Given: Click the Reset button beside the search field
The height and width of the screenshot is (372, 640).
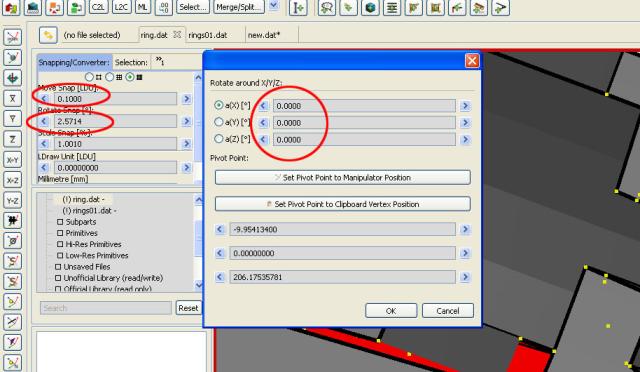Looking at the screenshot, I should coord(188,308).
